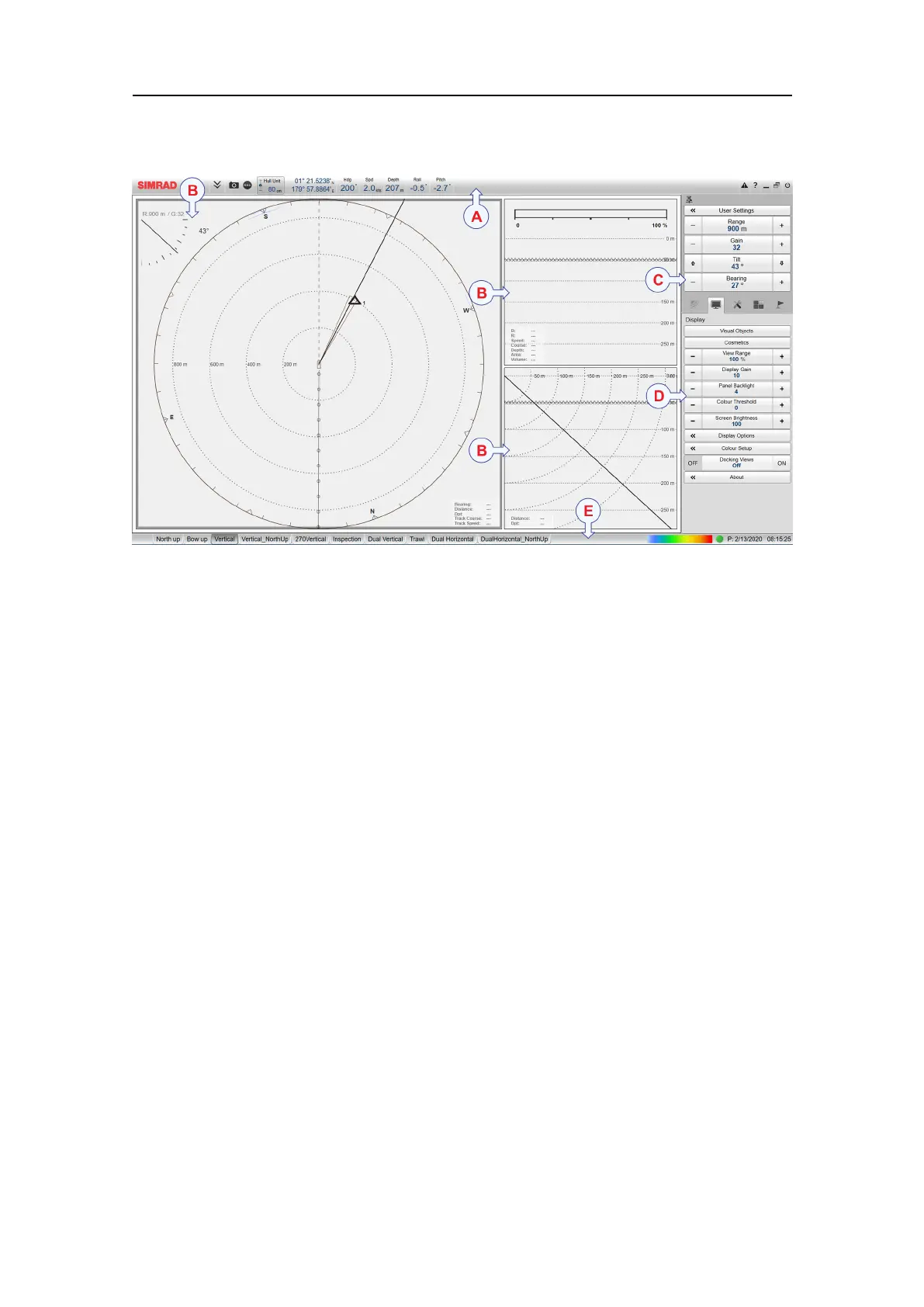This screenshot has height=1307, width=924.
Task: Decrease Colour Threshold with minus
Action: click(693, 405)
